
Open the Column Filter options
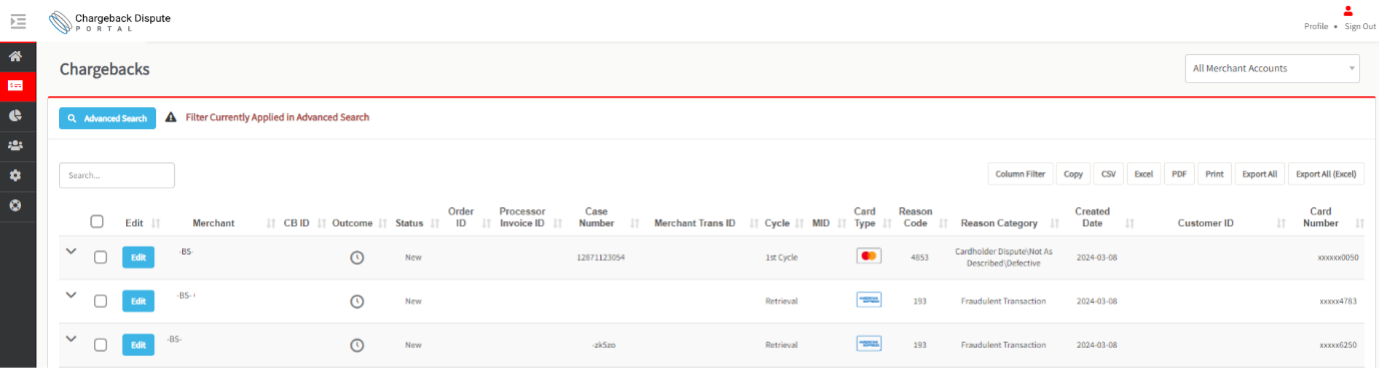coord(1019,174)
